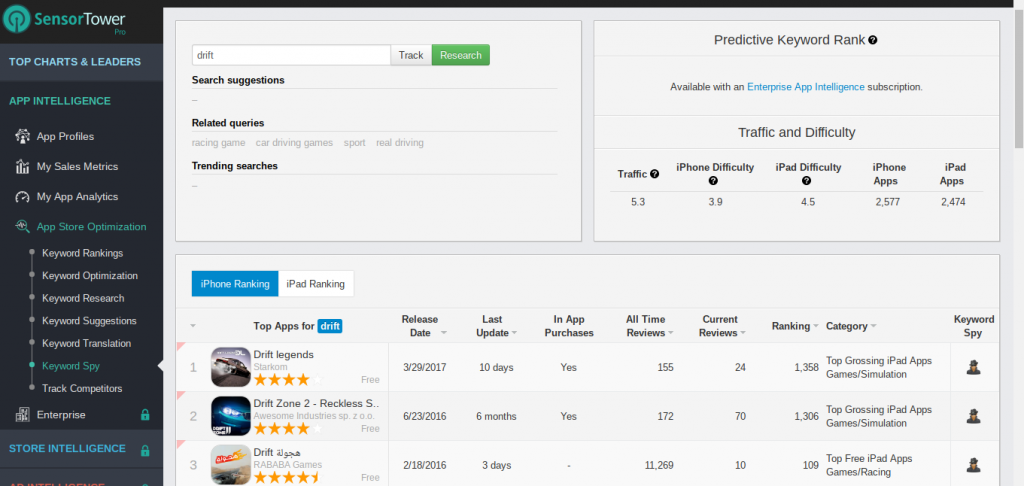Image resolution: width=1024 pixels, height=486 pixels.
Task: Click the keyword search input field
Action: pyautogui.click(x=290, y=55)
